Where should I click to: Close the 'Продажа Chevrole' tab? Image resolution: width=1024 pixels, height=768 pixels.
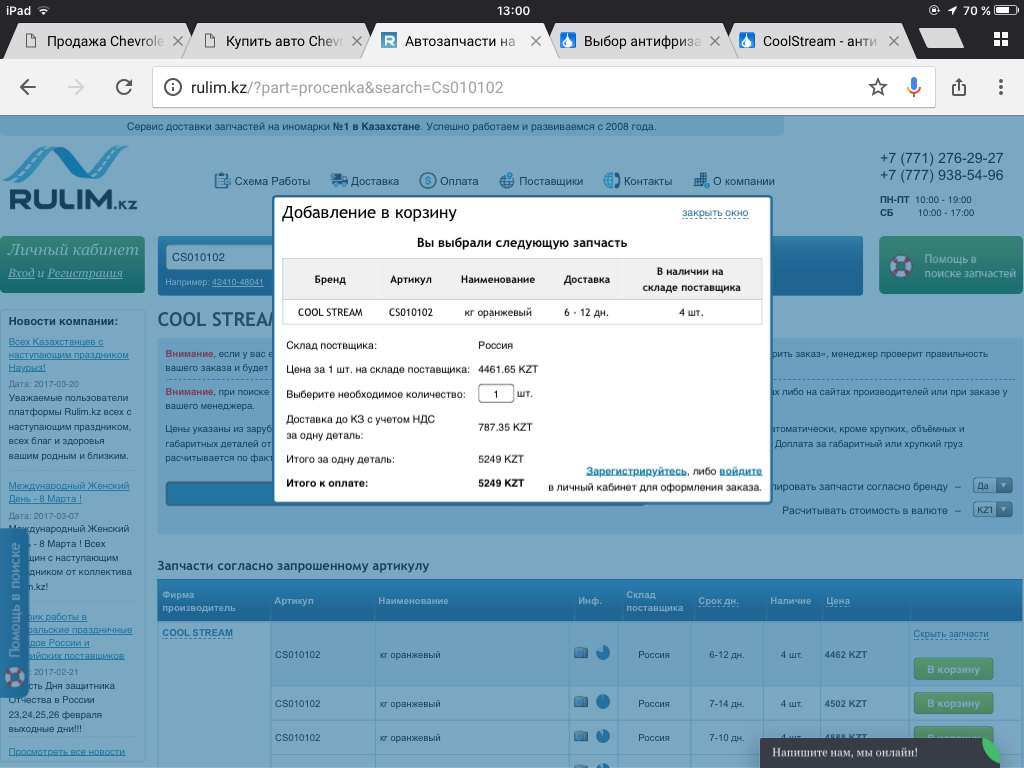(178, 41)
